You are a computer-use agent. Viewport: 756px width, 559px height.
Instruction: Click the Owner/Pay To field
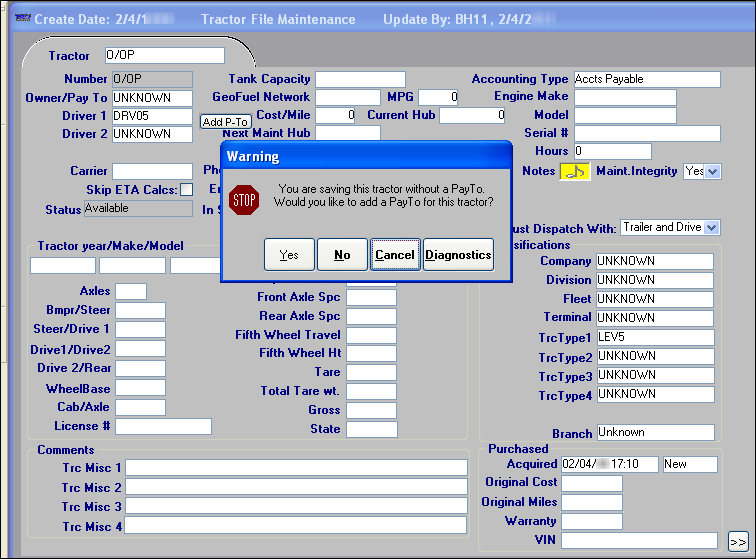coord(152,98)
